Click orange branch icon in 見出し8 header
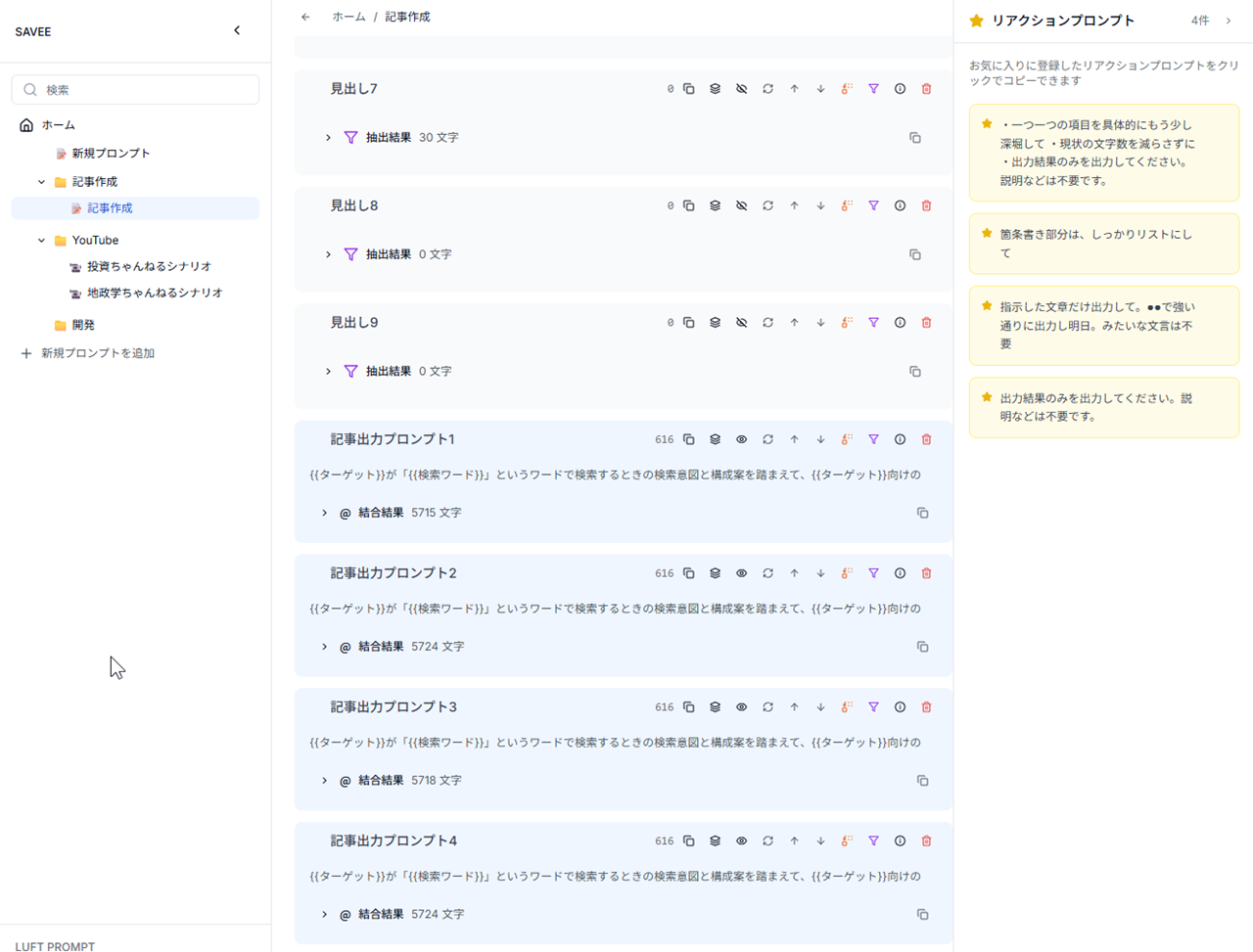The image size is (1253, 952). (x=848, y=205)
